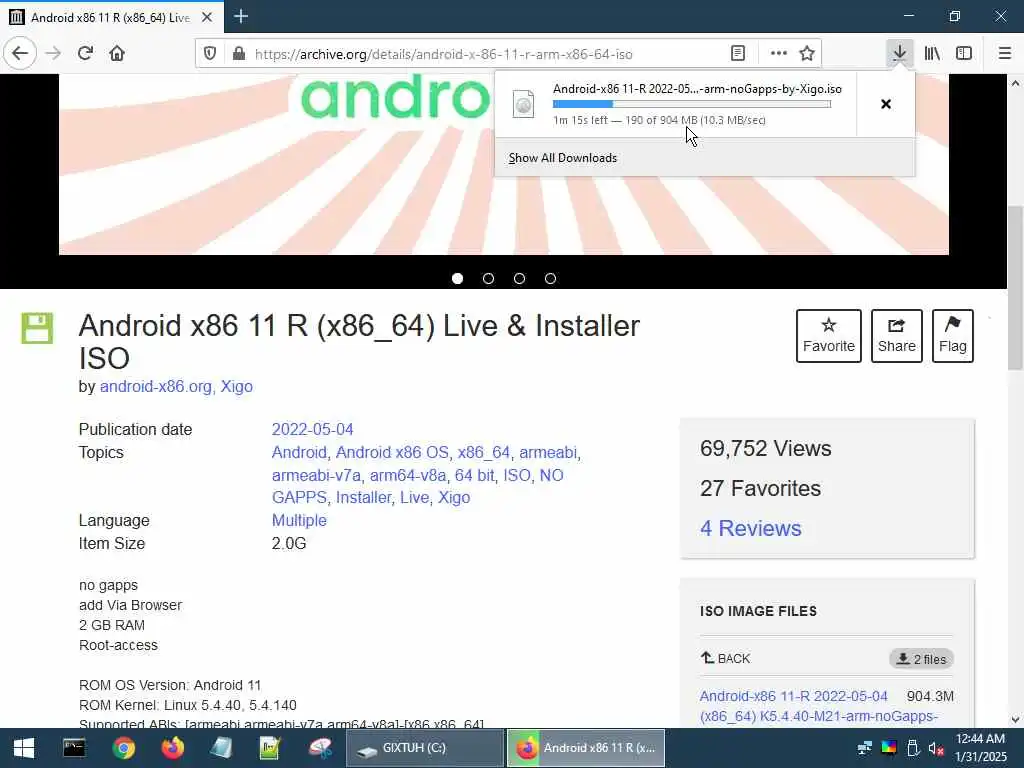This screenshot has height=768, width=1024.
Task: Click the green floppy software icon
Action: (37, 328)
